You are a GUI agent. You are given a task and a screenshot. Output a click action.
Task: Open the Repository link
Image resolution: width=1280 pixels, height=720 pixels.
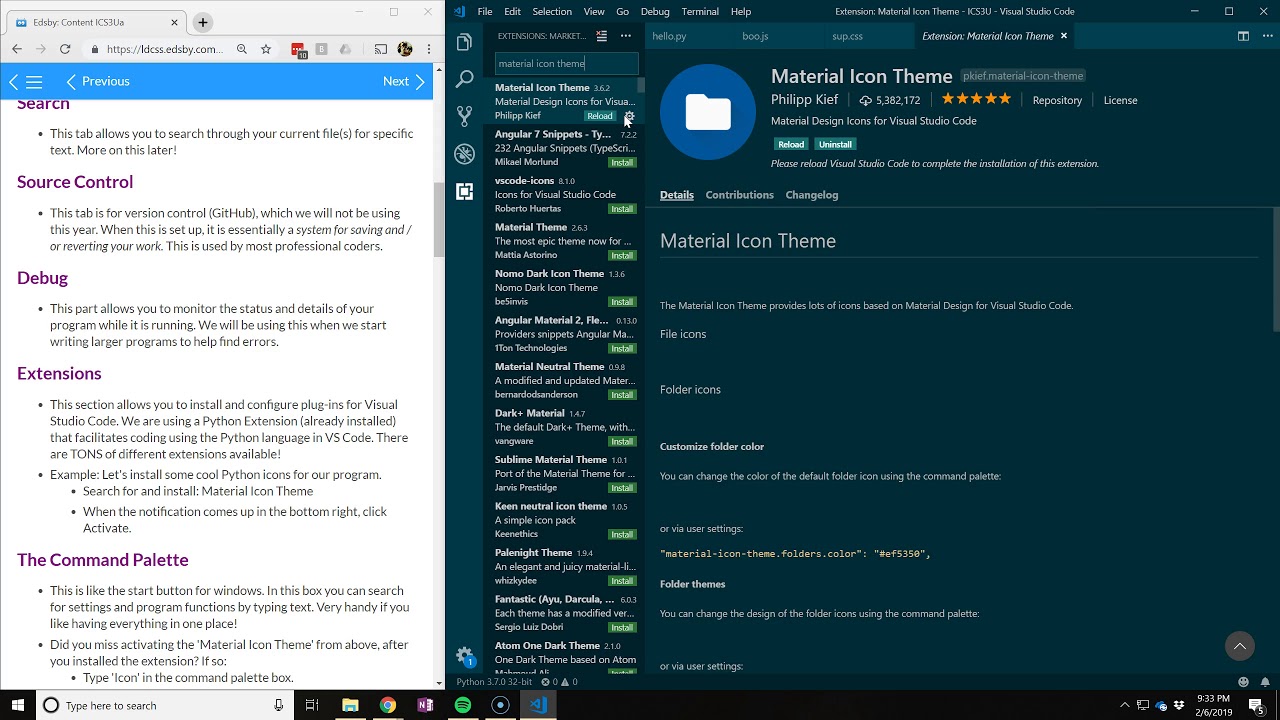click(1057, 100)
